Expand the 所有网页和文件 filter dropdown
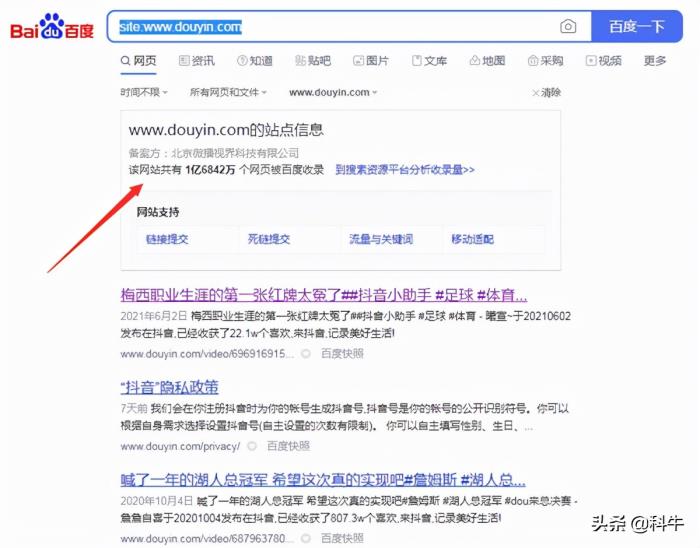Screen dimensions: 700x548 (229, 92)
